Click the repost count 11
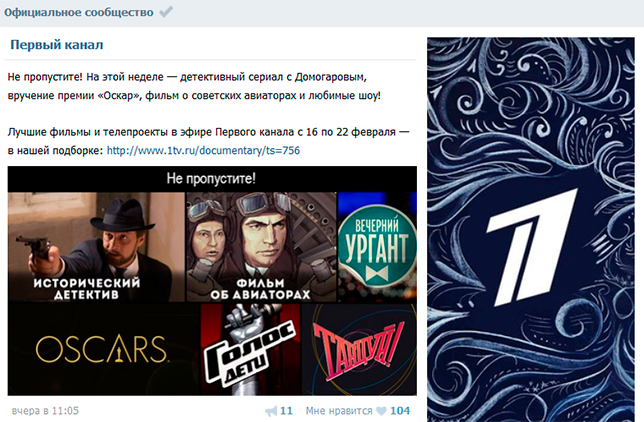The image size is (644, 422). coord(286,410)
